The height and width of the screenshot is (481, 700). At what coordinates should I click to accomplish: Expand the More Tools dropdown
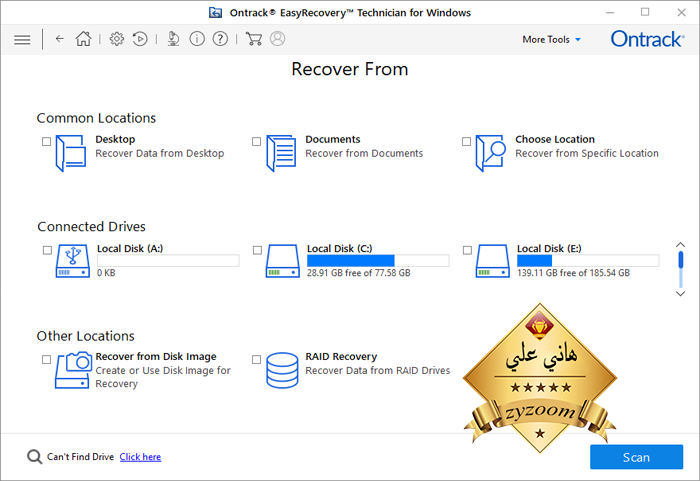point(551,39)
